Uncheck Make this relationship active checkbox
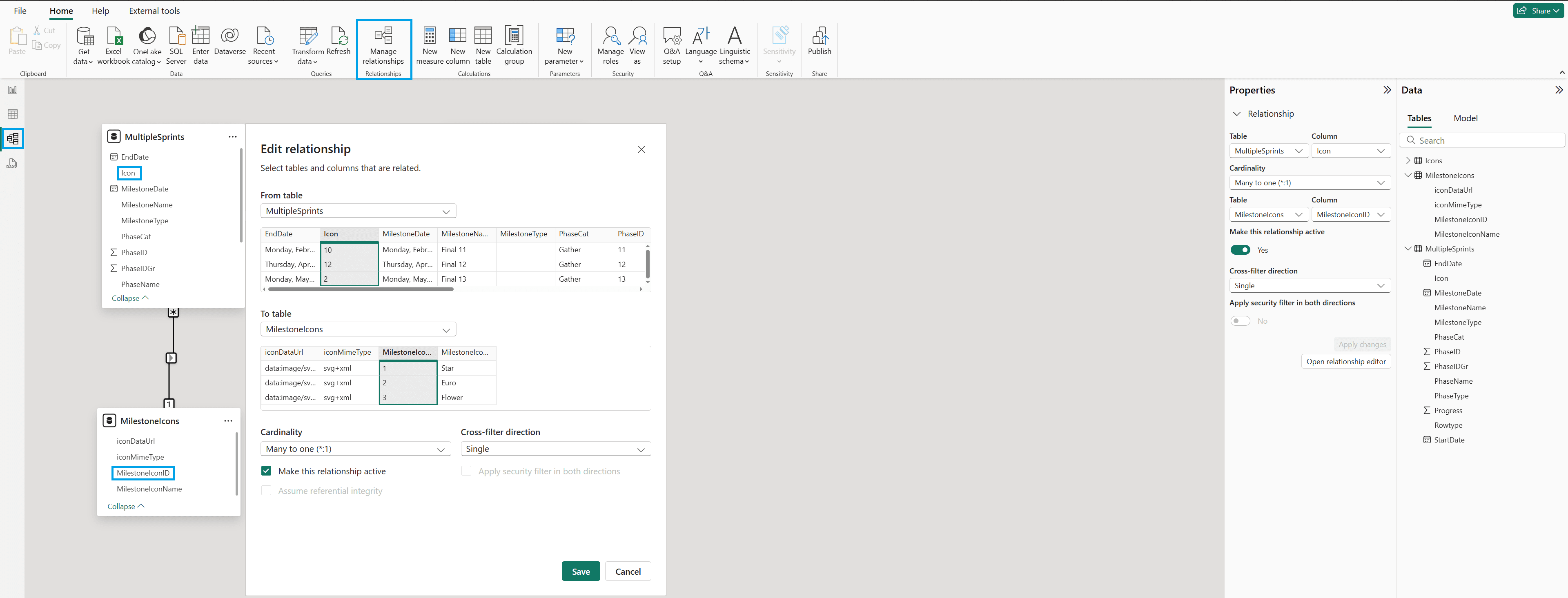Viewport: 1568px width, 598px height. 266,471
